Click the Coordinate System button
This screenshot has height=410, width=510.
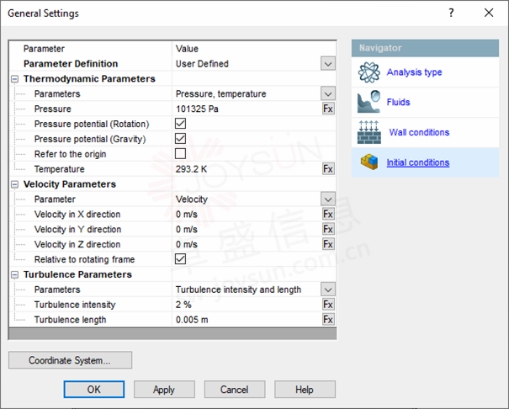click(70, 360)
